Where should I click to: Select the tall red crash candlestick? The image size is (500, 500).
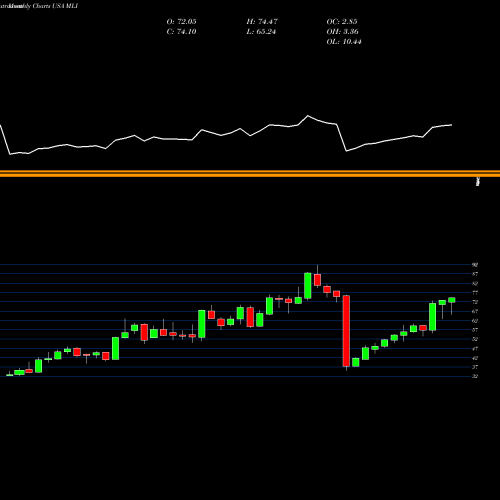pos(346,331)
